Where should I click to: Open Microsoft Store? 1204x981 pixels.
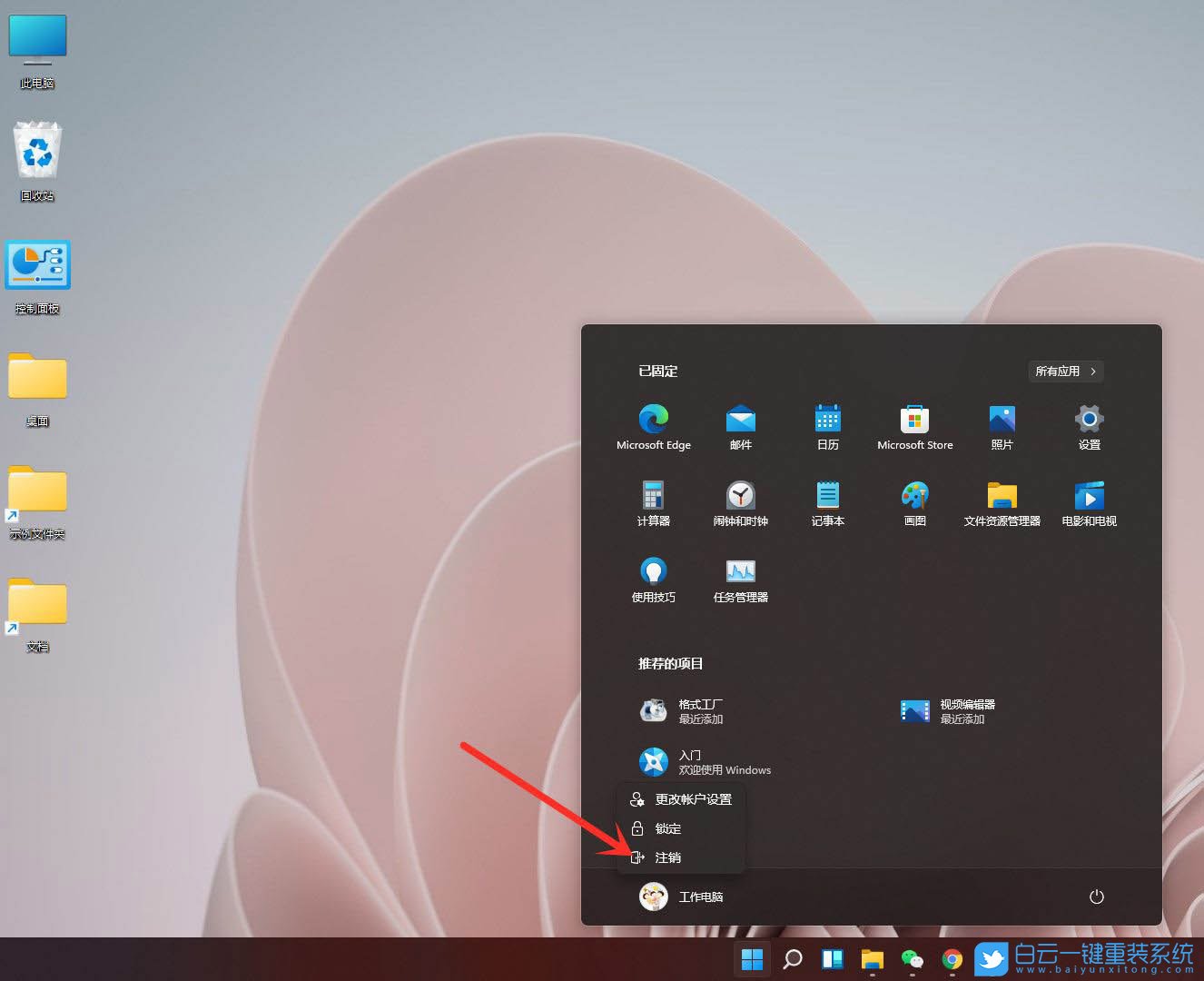(914, 425)
